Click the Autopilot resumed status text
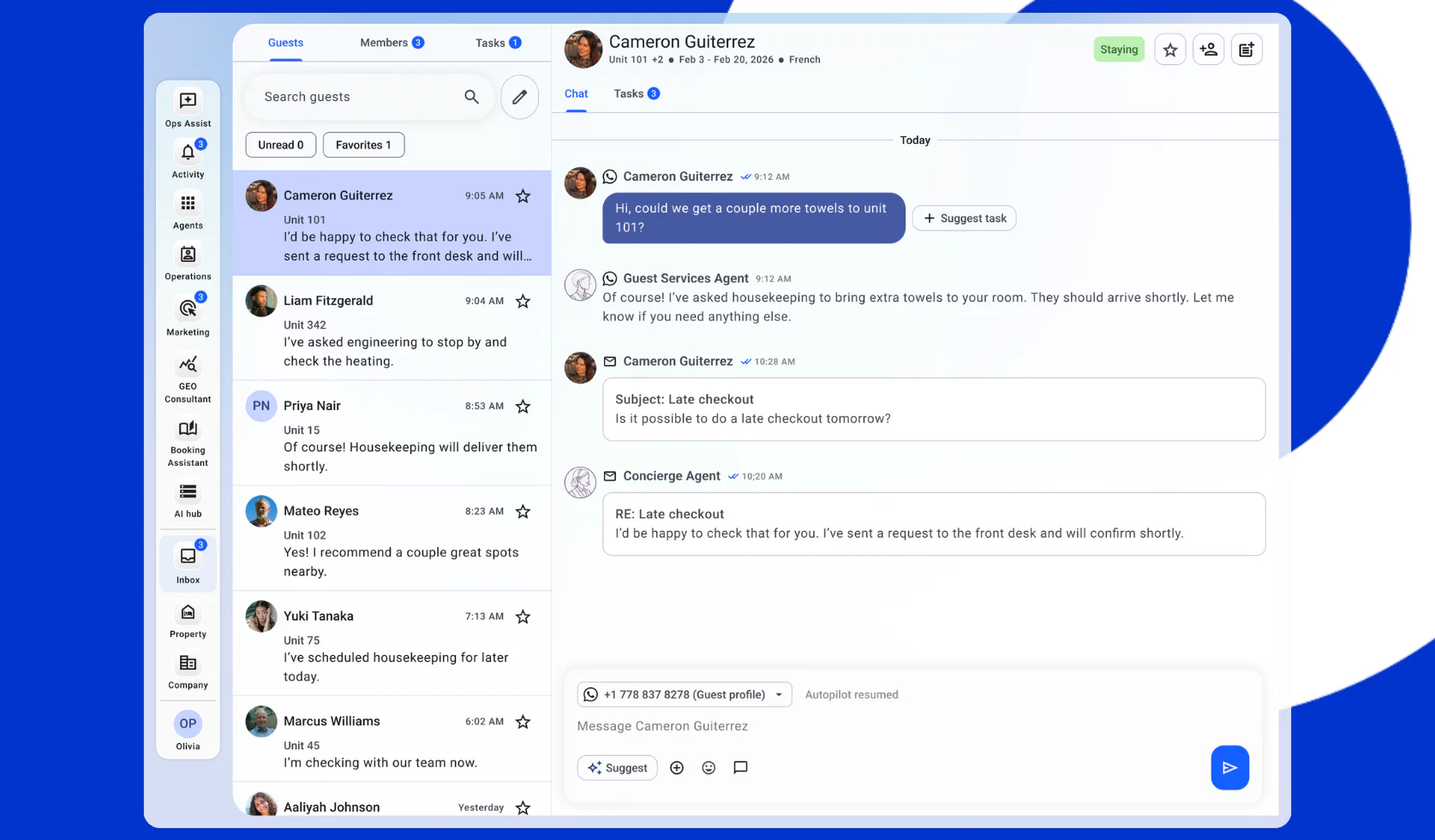The image size is (1435, 840). [852, 694]
